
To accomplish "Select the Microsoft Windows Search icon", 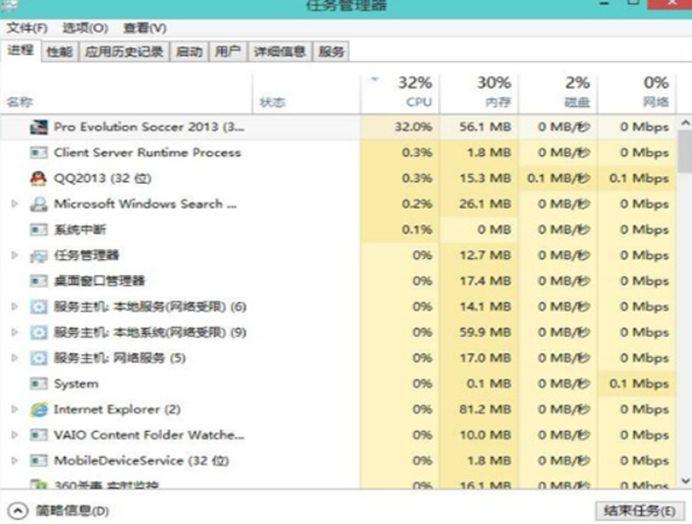I will point(38,204).
